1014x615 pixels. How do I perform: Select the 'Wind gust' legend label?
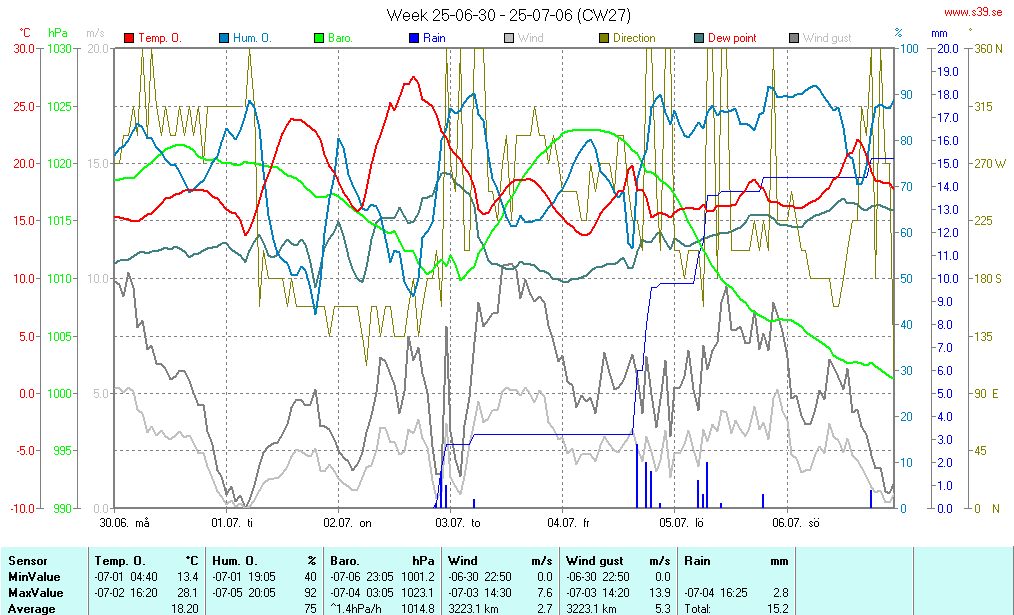point(827,38)
